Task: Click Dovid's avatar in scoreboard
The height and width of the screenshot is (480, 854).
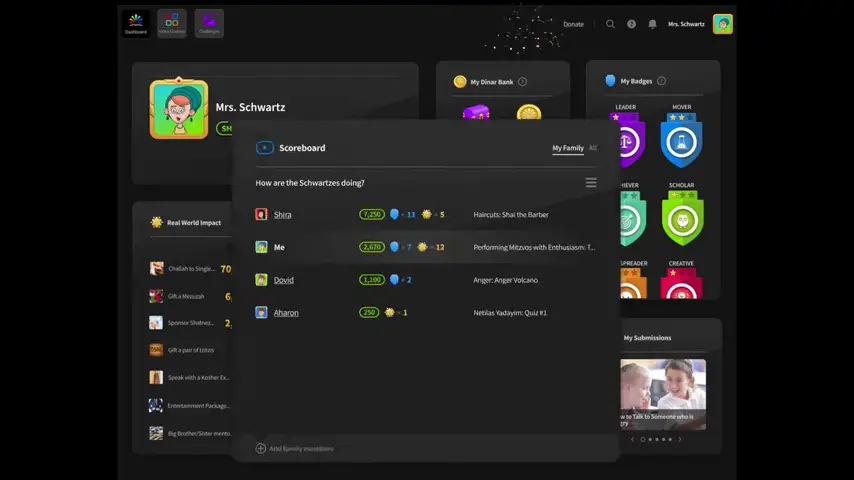Action: point(261,280)
